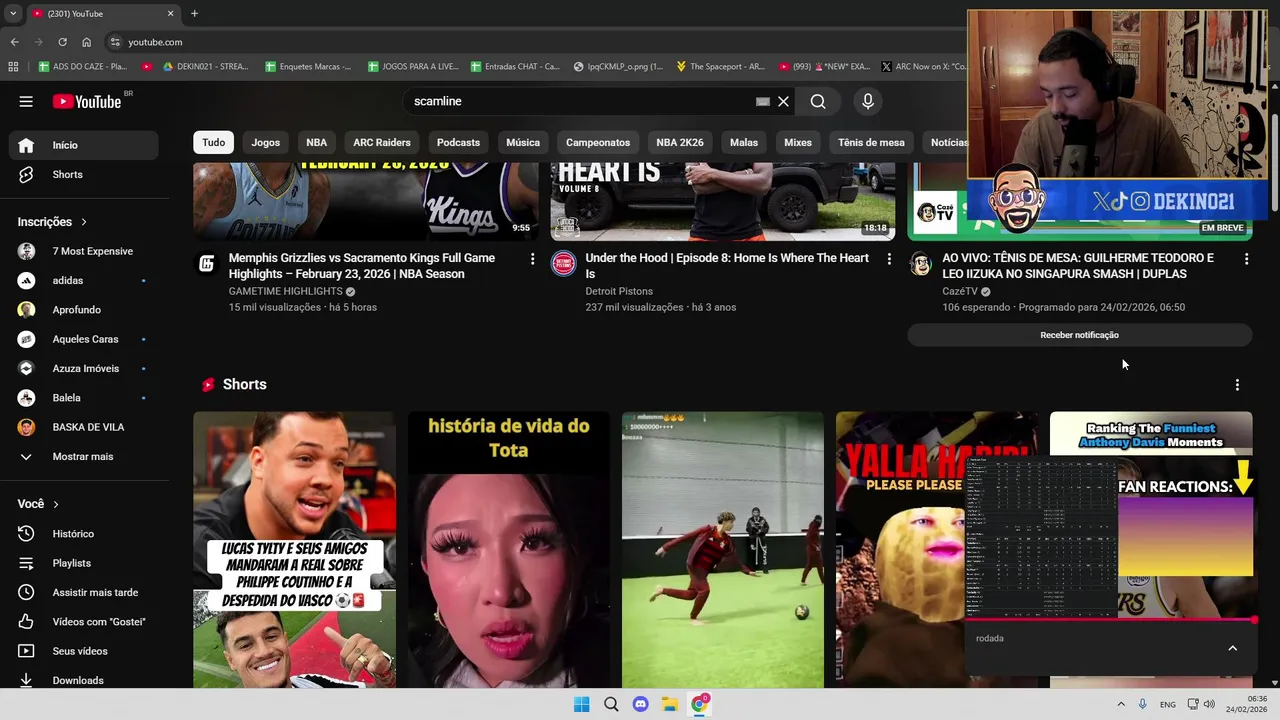Select the Podcasts filter chip
The image size is (1280, 720).
pyautogui.click(x=458, y=142)
